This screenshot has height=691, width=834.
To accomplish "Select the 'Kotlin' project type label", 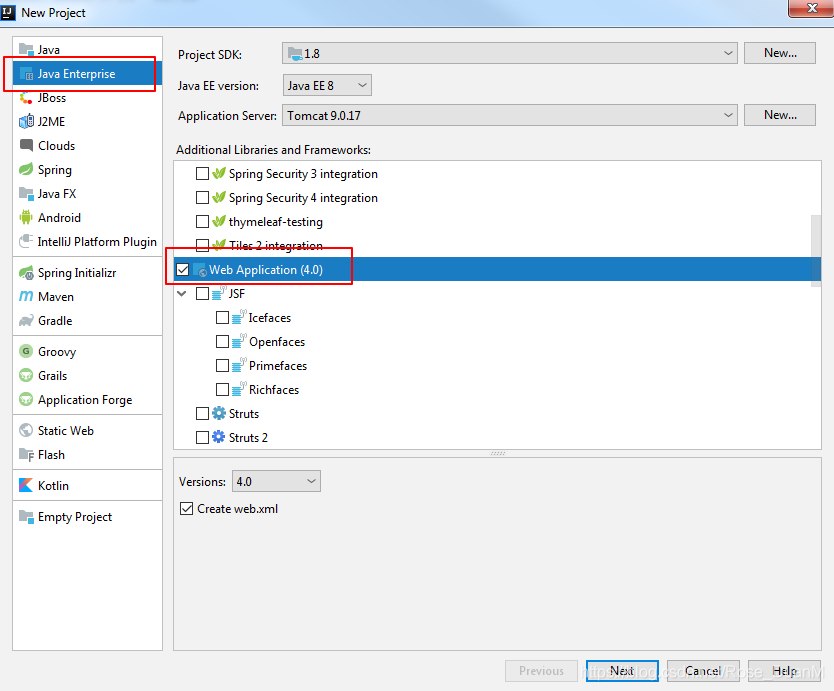I will point(53,486).
